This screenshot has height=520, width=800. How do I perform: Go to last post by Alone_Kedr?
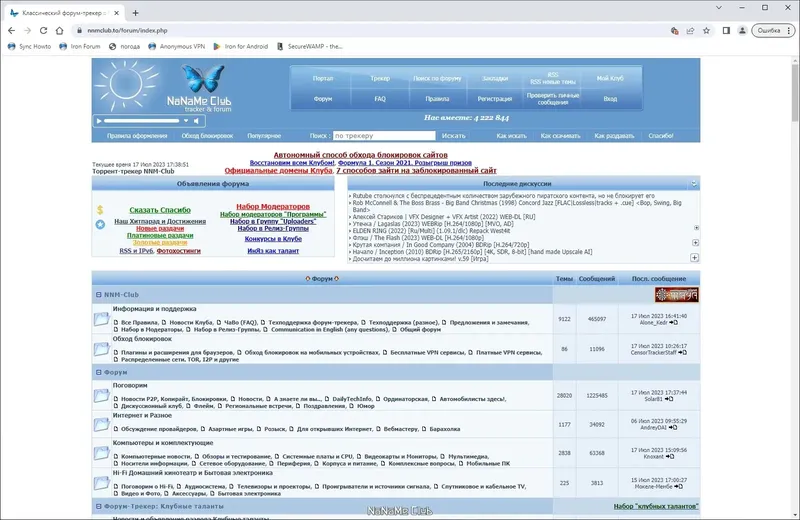coord(674,323)
